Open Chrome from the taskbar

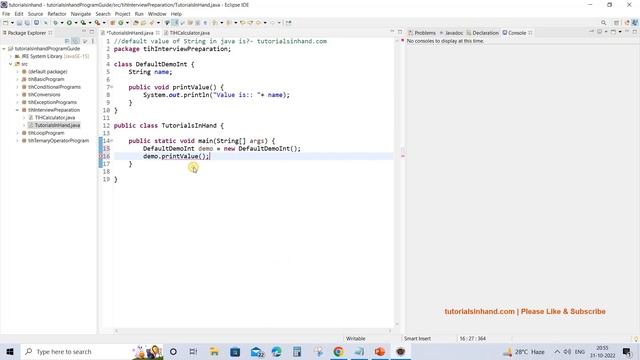point(338,351)
